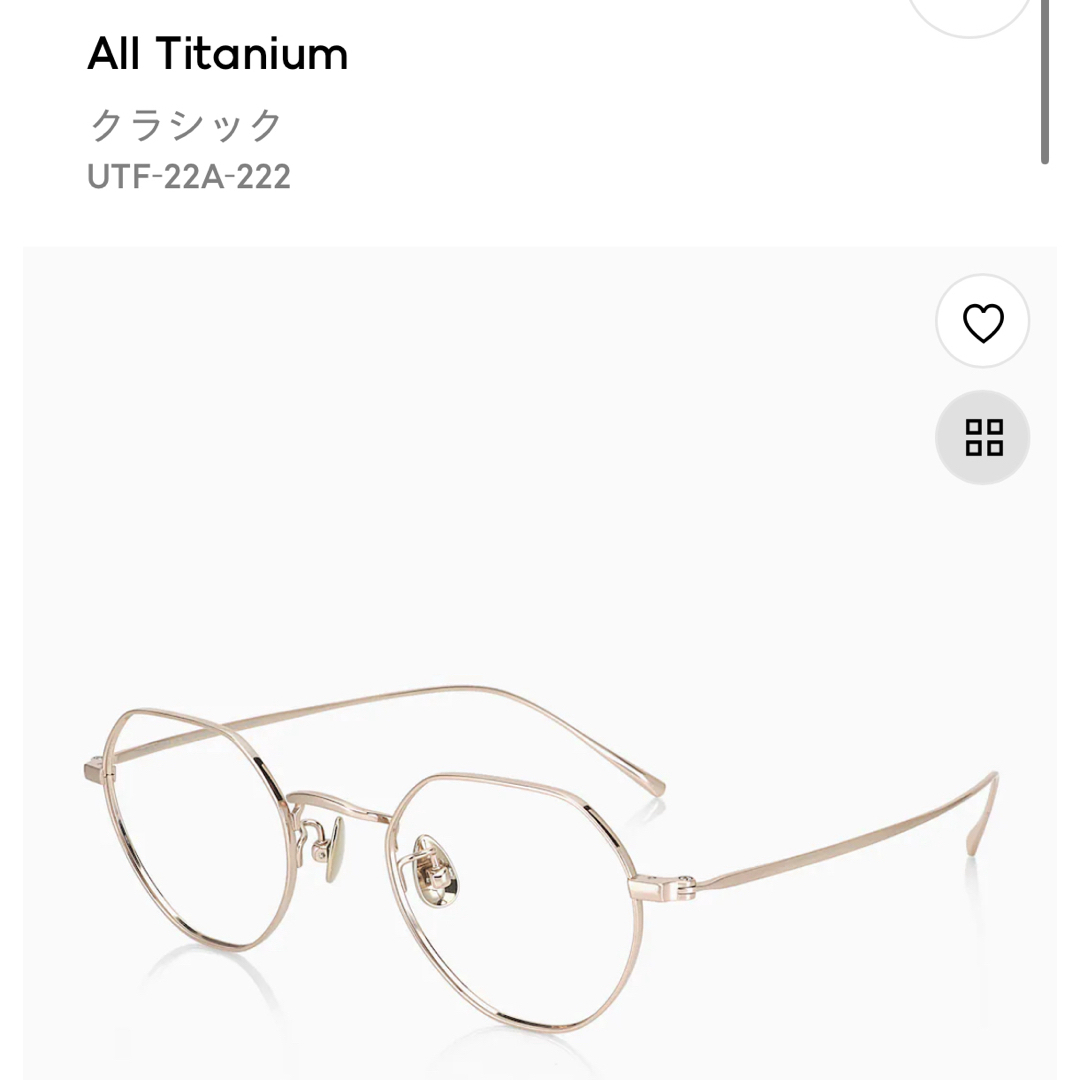Tap the partially visible round button at top right
Viewport: 1080px width, 1080px height.
tap(969, 15)
